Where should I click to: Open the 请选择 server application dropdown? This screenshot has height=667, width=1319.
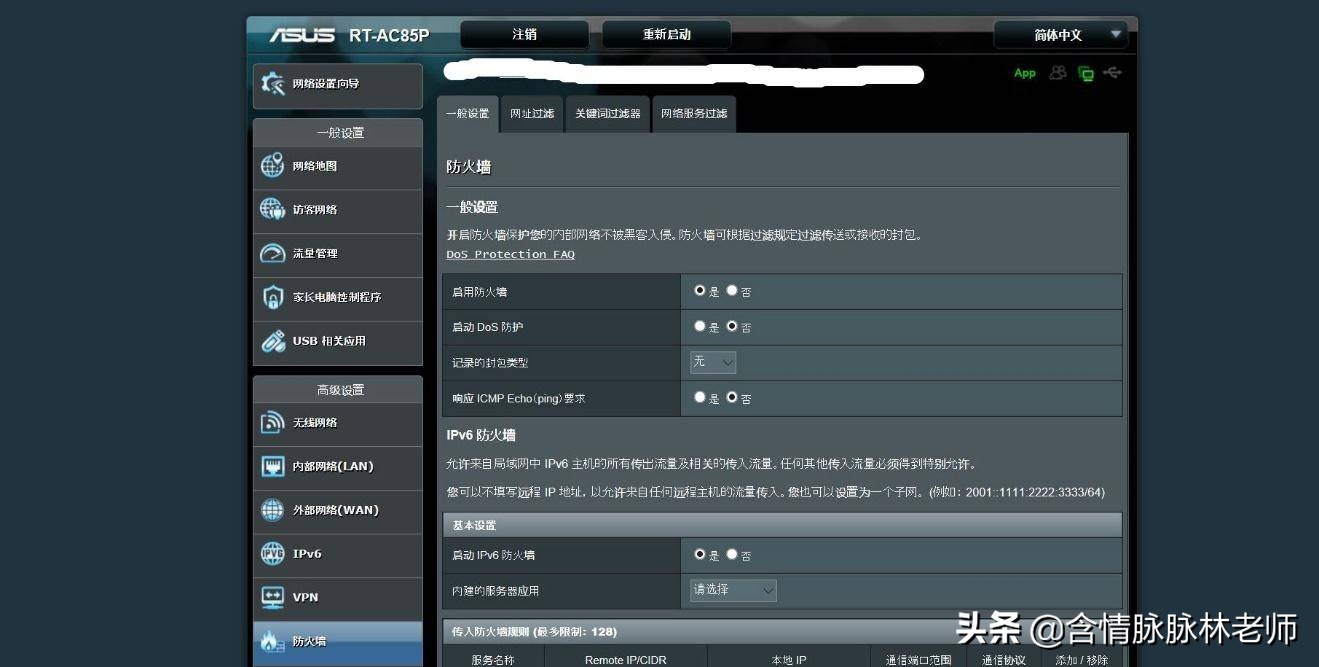(731, 590)
